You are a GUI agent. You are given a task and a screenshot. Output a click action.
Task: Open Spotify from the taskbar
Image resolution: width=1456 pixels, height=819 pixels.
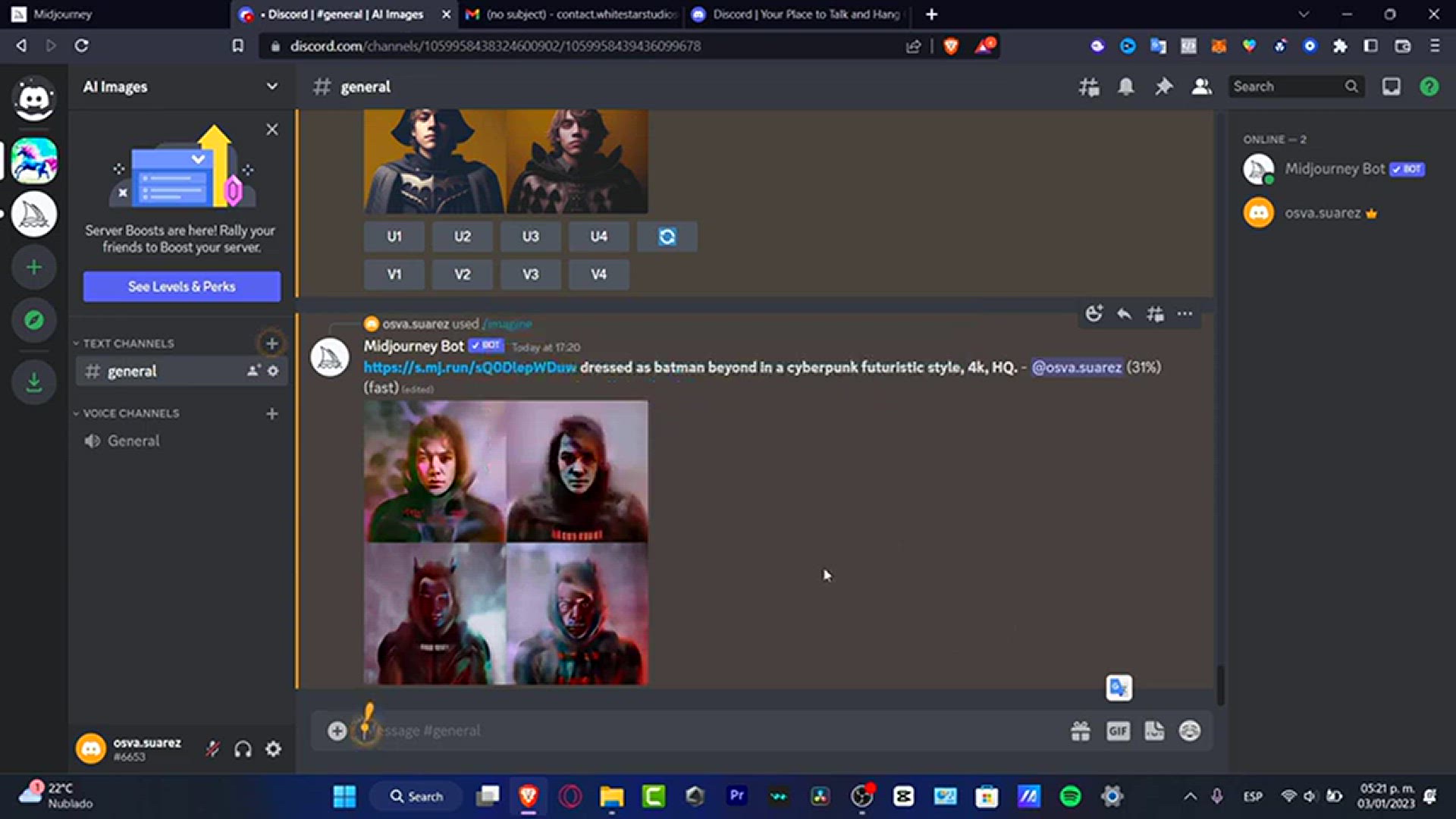point(1070,796)
